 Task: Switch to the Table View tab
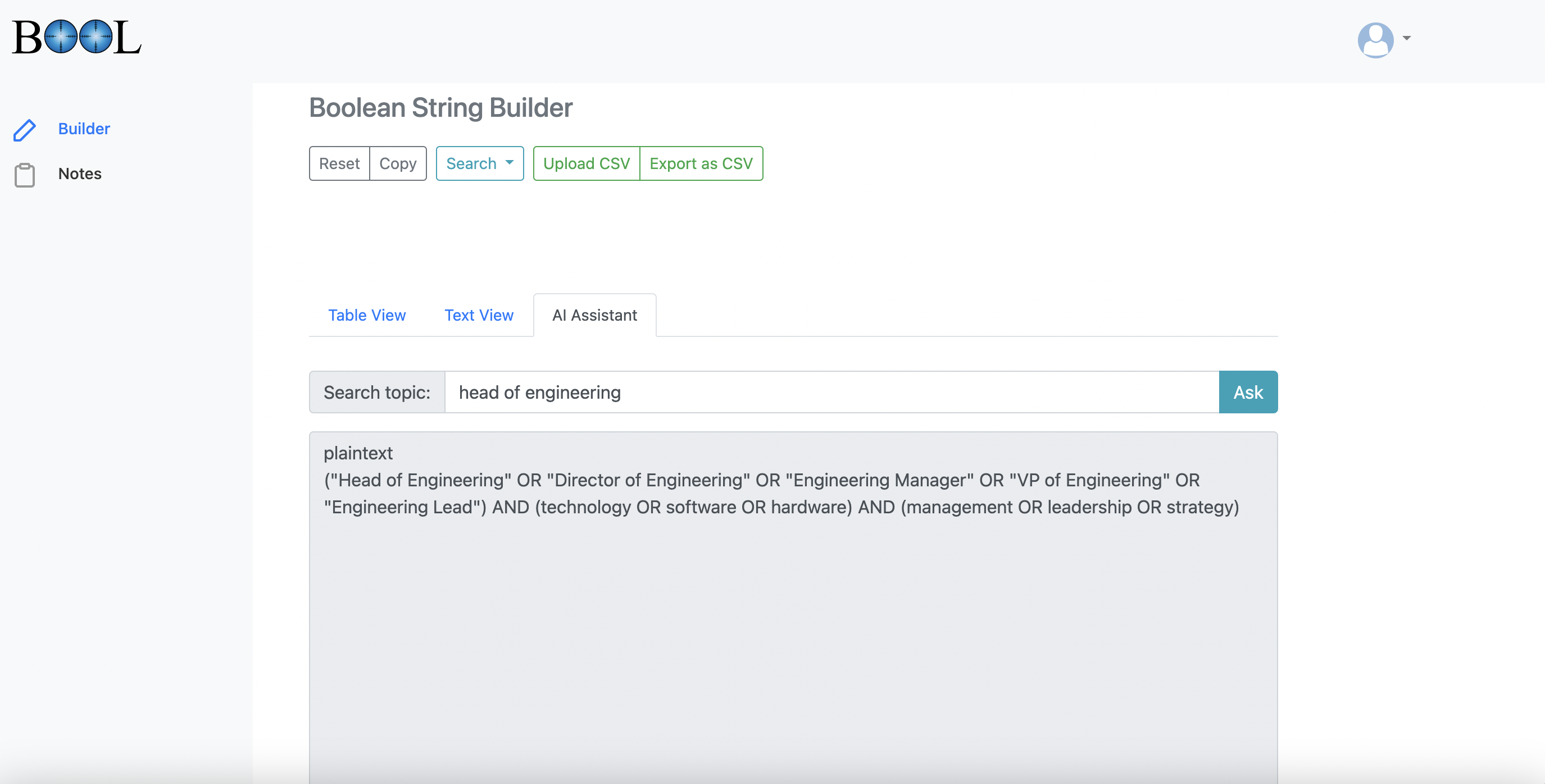point(367,315)
